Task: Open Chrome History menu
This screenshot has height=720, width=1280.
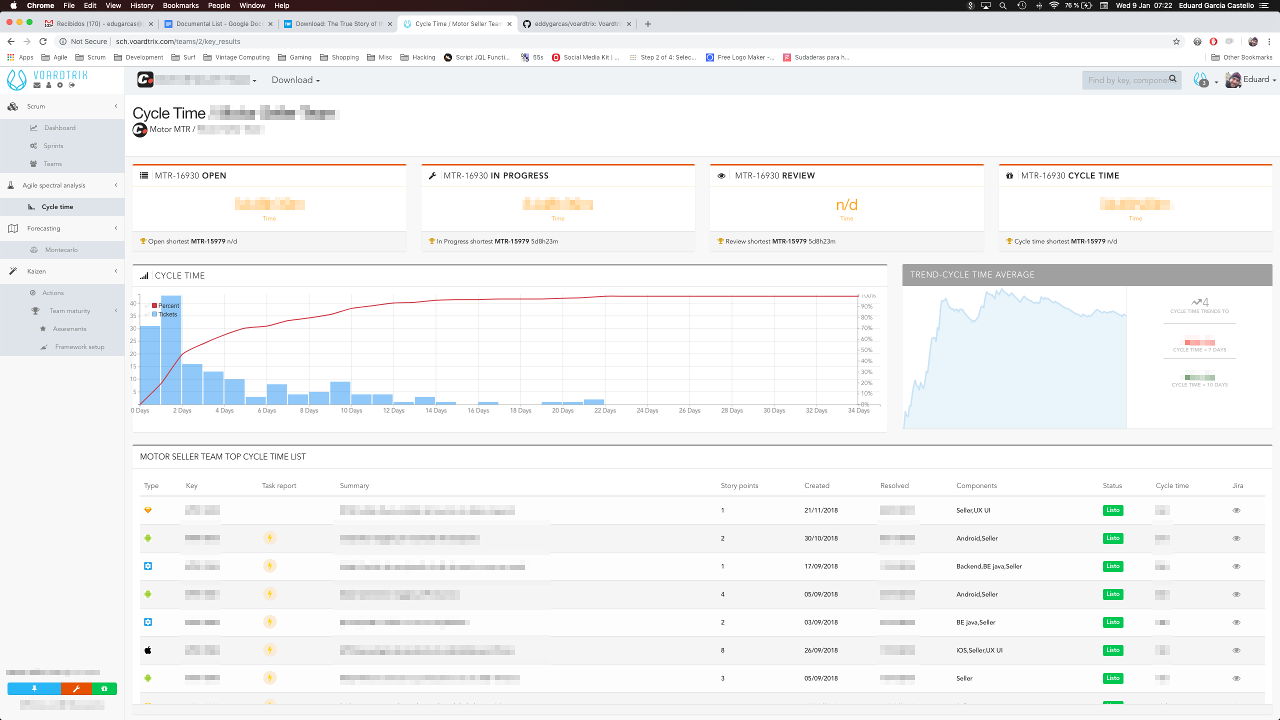Action: (x=142, y=5)
